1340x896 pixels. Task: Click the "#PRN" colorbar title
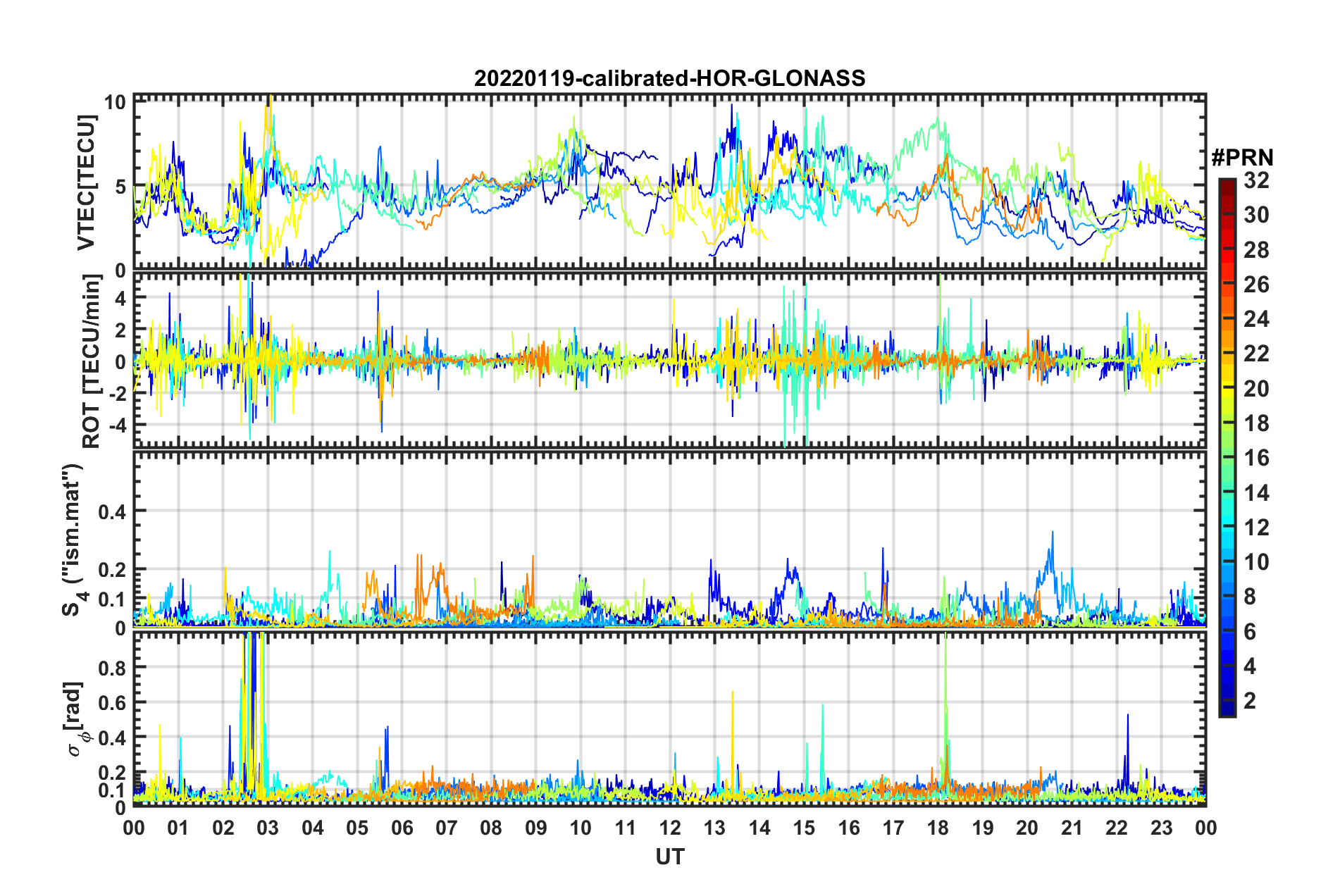1242,158
